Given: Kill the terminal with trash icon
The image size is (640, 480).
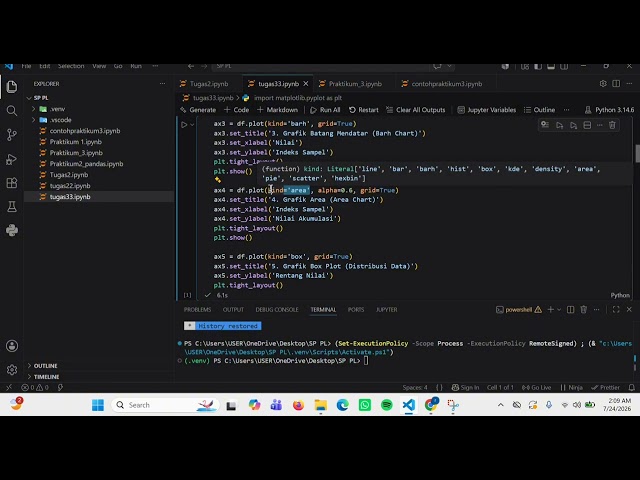Looking at the screenshot, I should pos(584,309).
